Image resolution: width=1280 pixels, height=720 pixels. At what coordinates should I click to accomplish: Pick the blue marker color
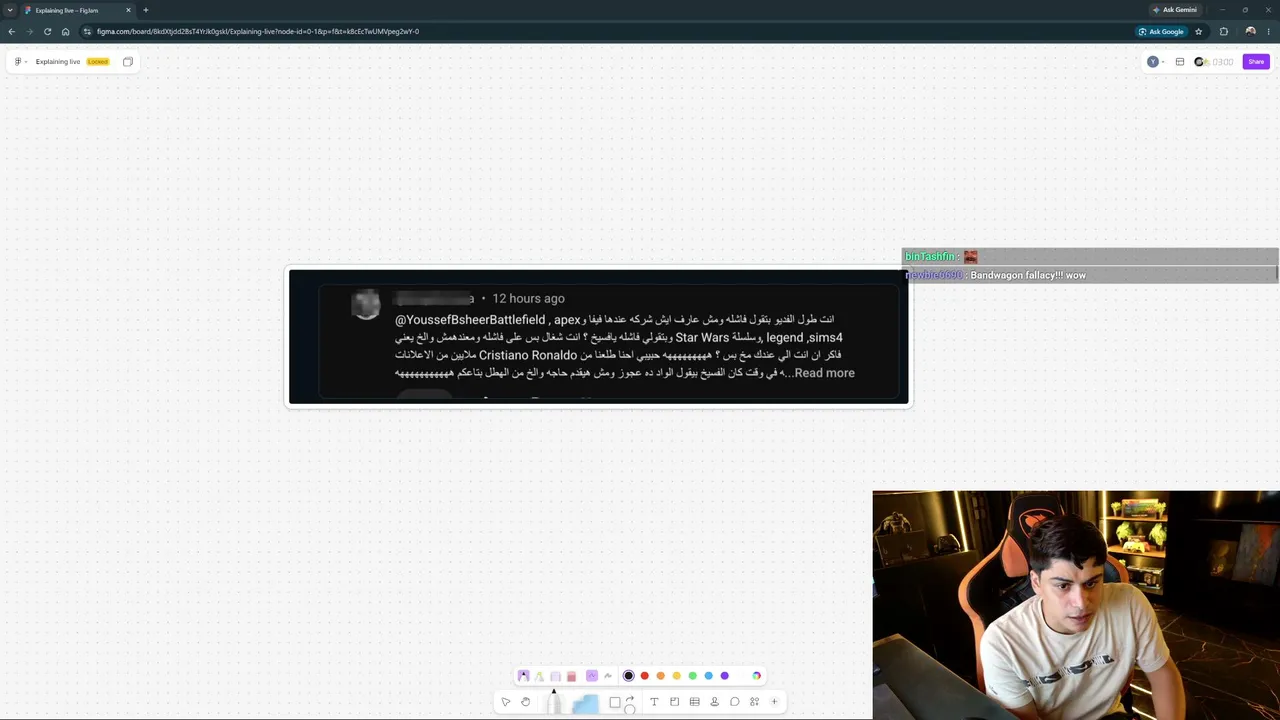(x=708, y=676)
